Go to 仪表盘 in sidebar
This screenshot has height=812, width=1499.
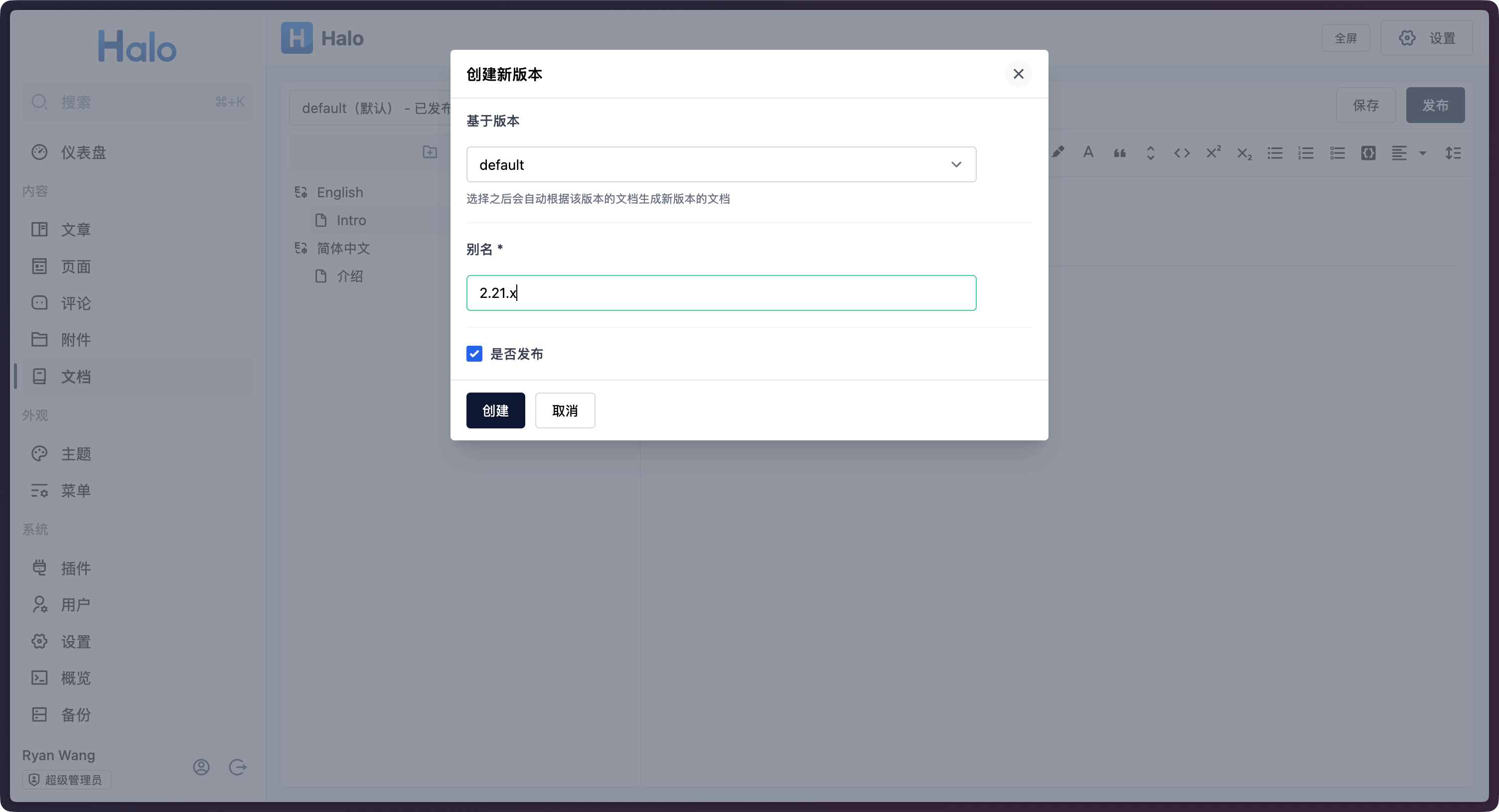click(x=83, y=152)
